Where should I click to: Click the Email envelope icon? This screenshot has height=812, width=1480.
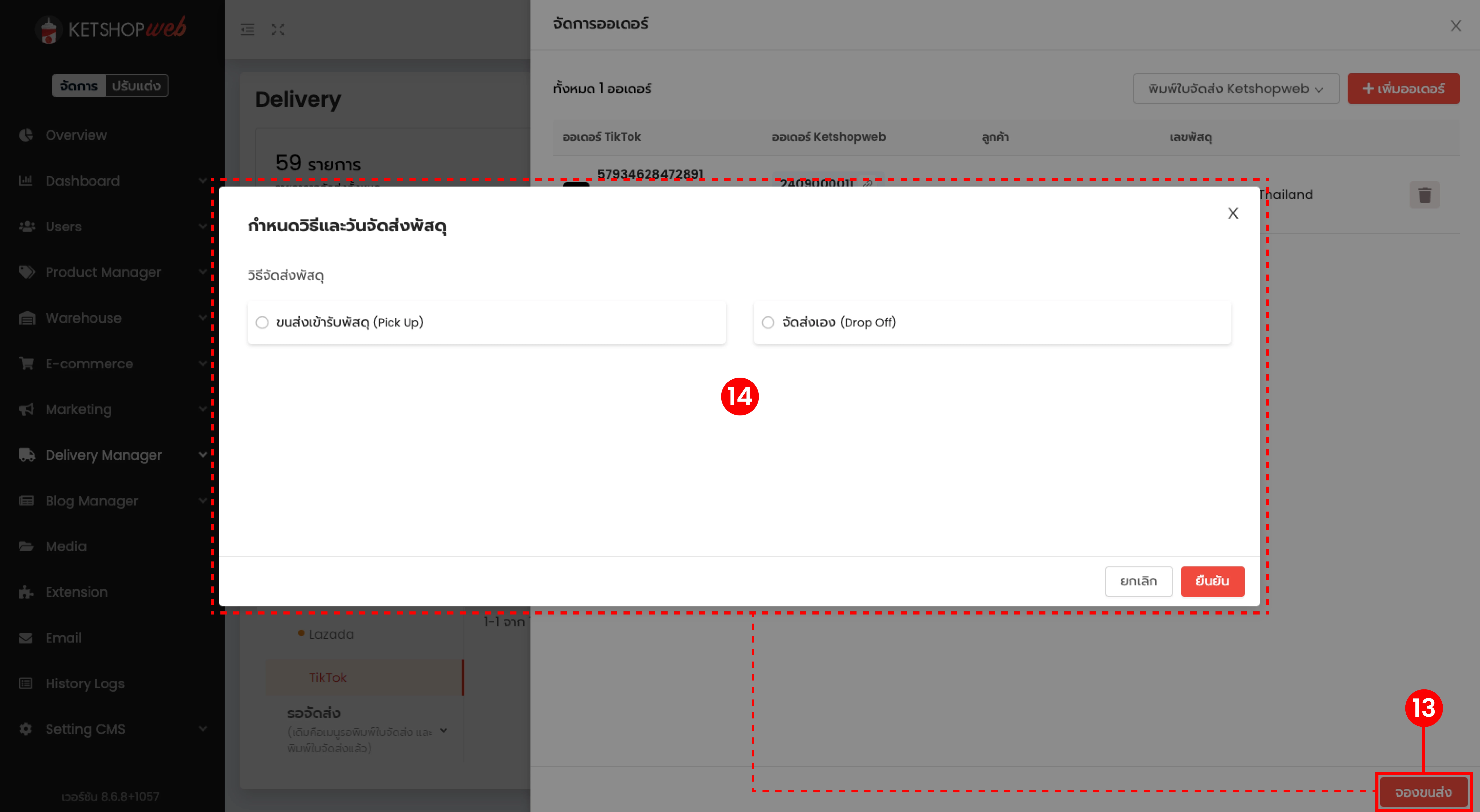click(26, 638)
